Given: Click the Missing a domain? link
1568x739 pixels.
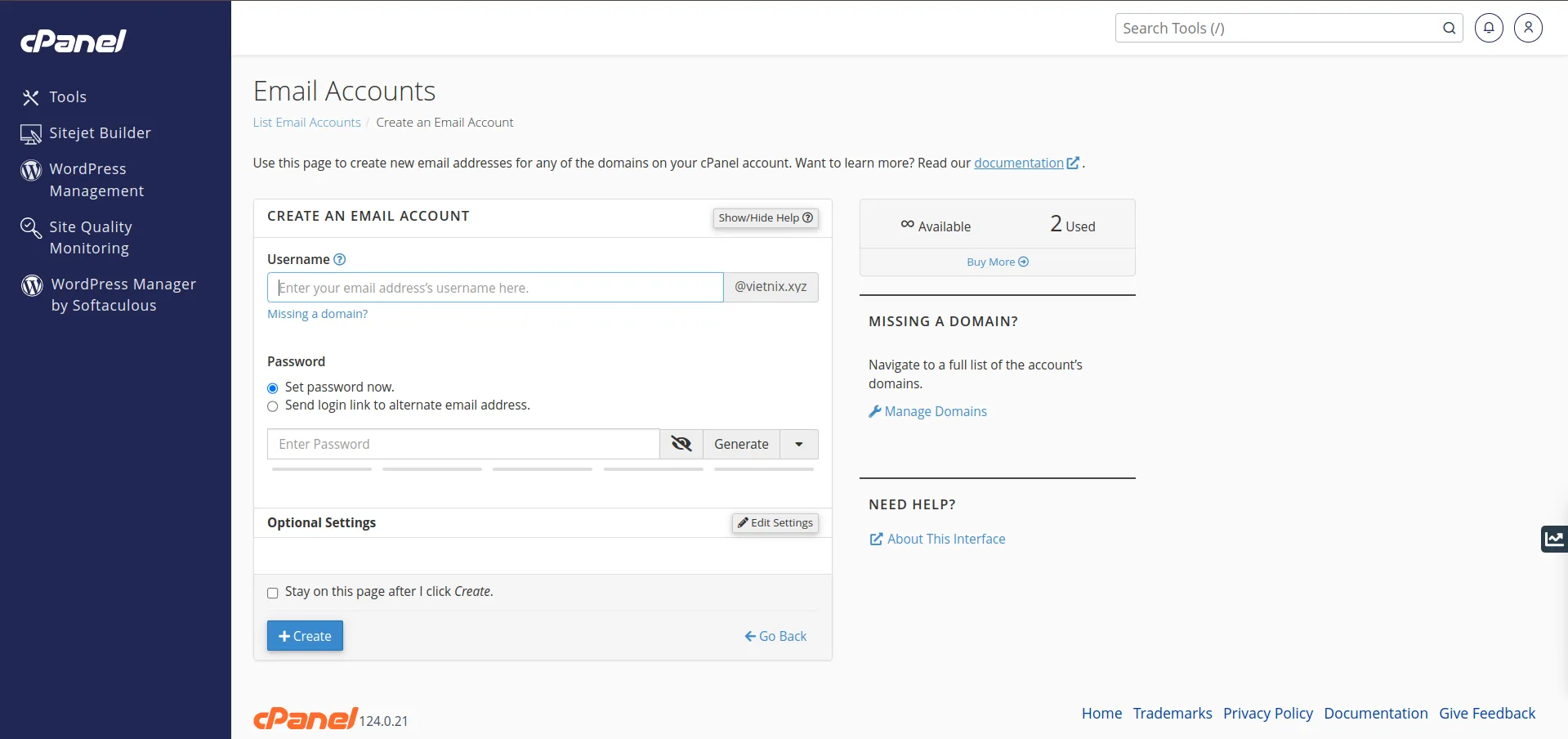Looking at the screenshot, I should click(317, 314).
